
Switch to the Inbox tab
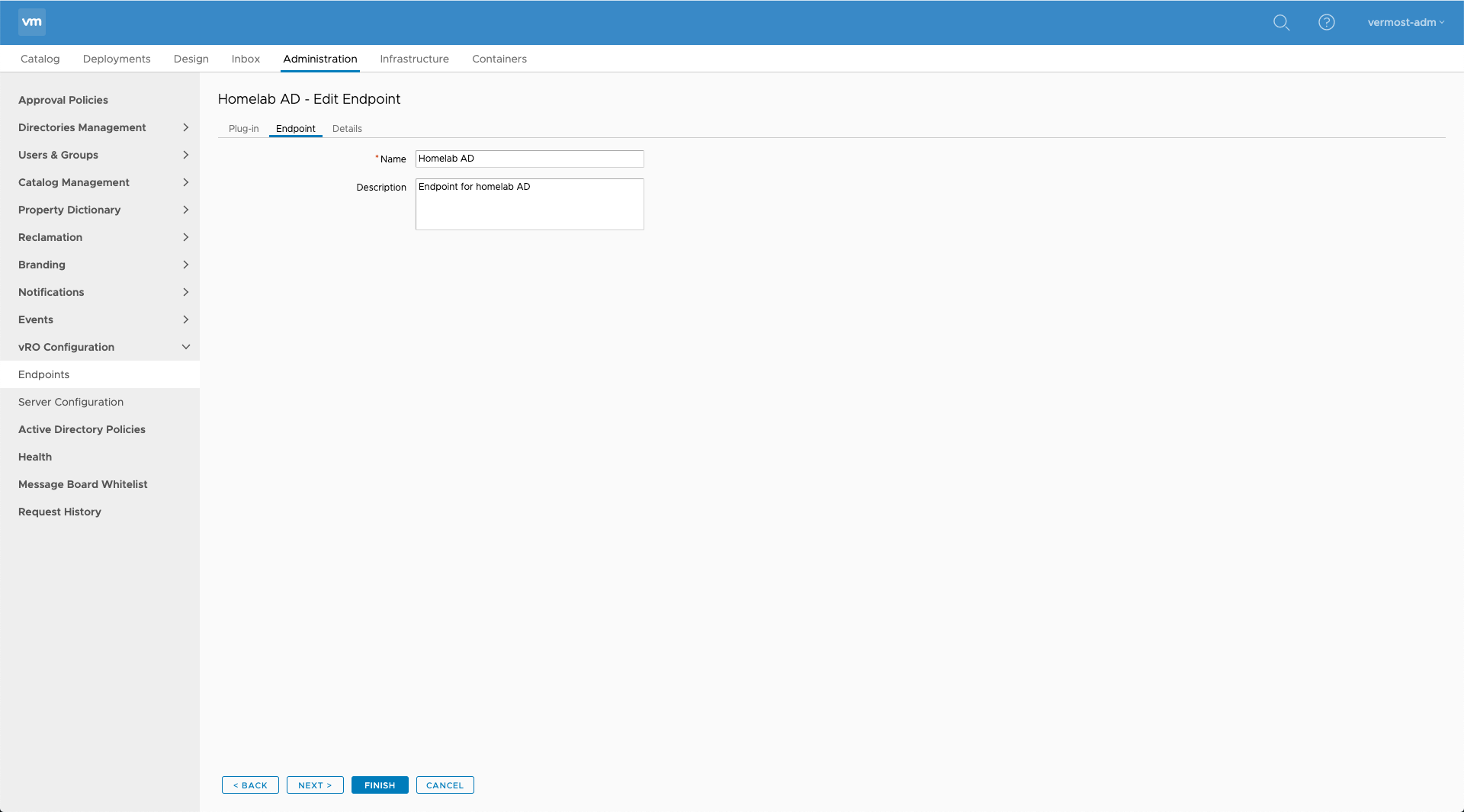[x=246, y=59]
